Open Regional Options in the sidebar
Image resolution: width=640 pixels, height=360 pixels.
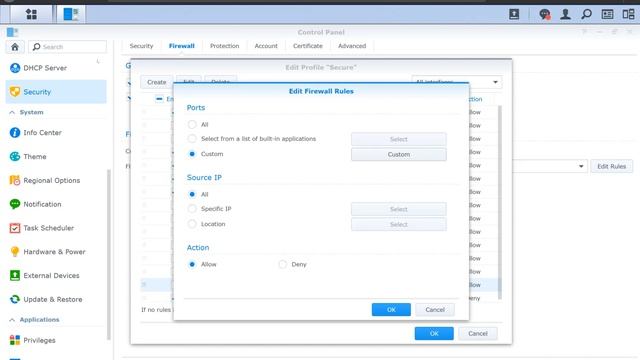56,180
